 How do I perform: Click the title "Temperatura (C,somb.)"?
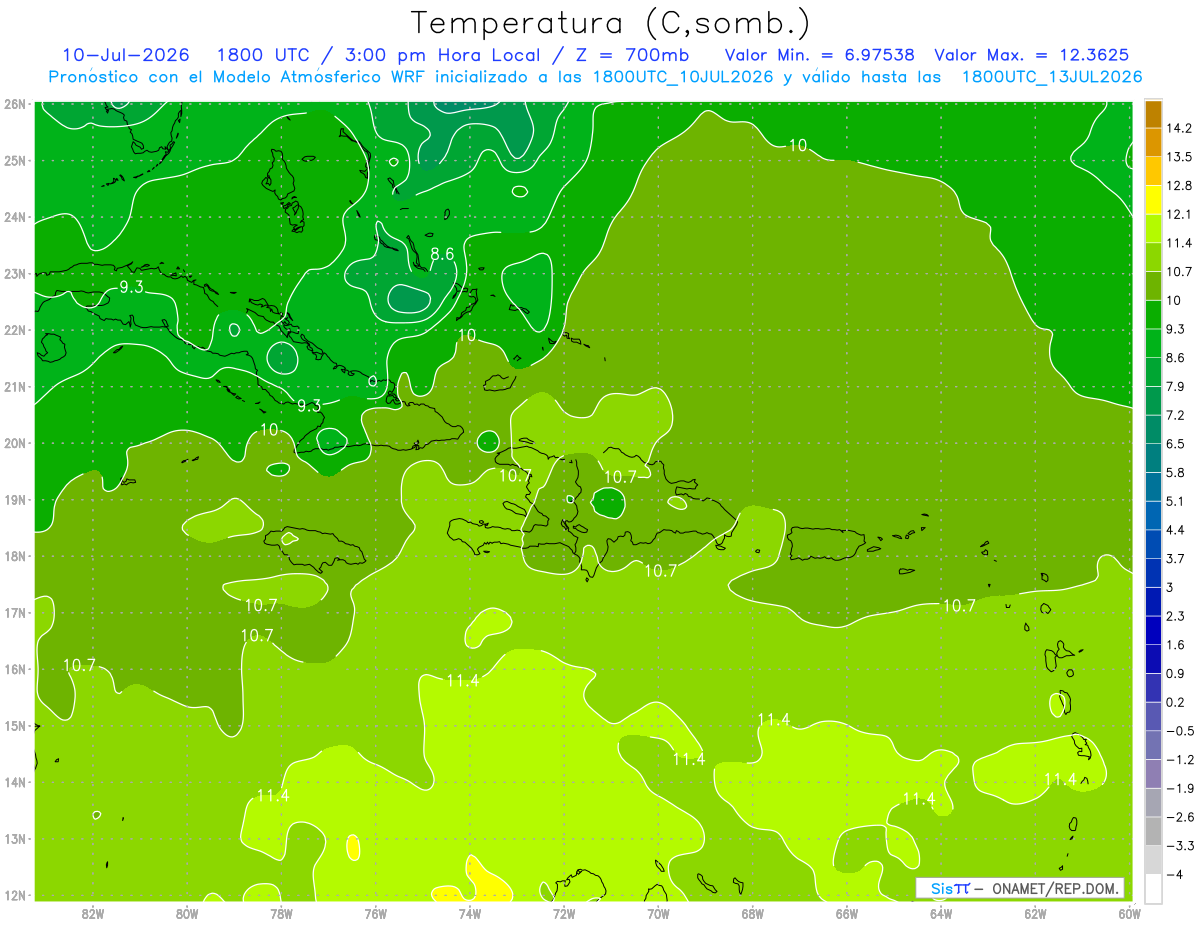(611, 24)
